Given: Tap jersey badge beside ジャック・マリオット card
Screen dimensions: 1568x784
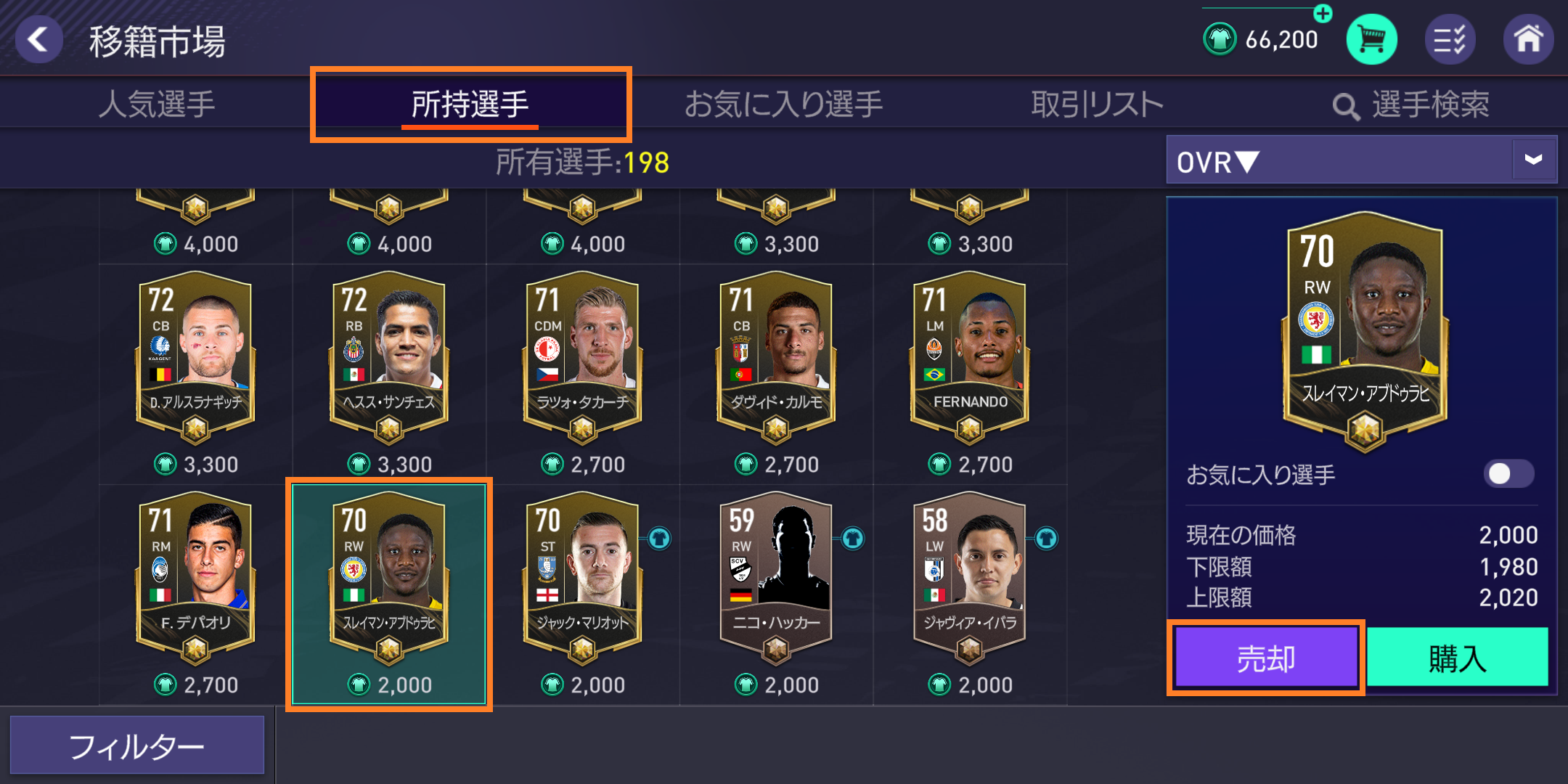Looking at the screenshot, I should pyautogui.click(x=659, y=539).
